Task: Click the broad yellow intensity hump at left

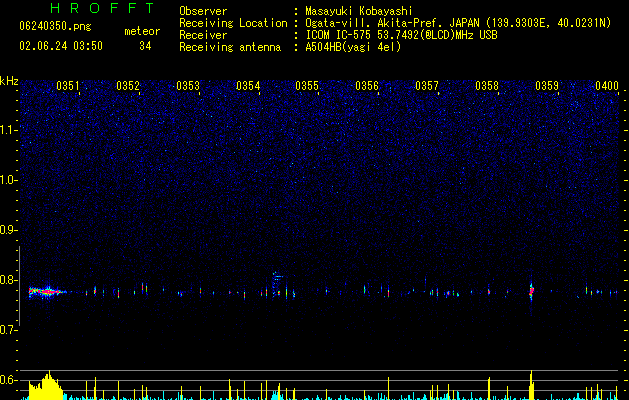Action: pos(46,386)
